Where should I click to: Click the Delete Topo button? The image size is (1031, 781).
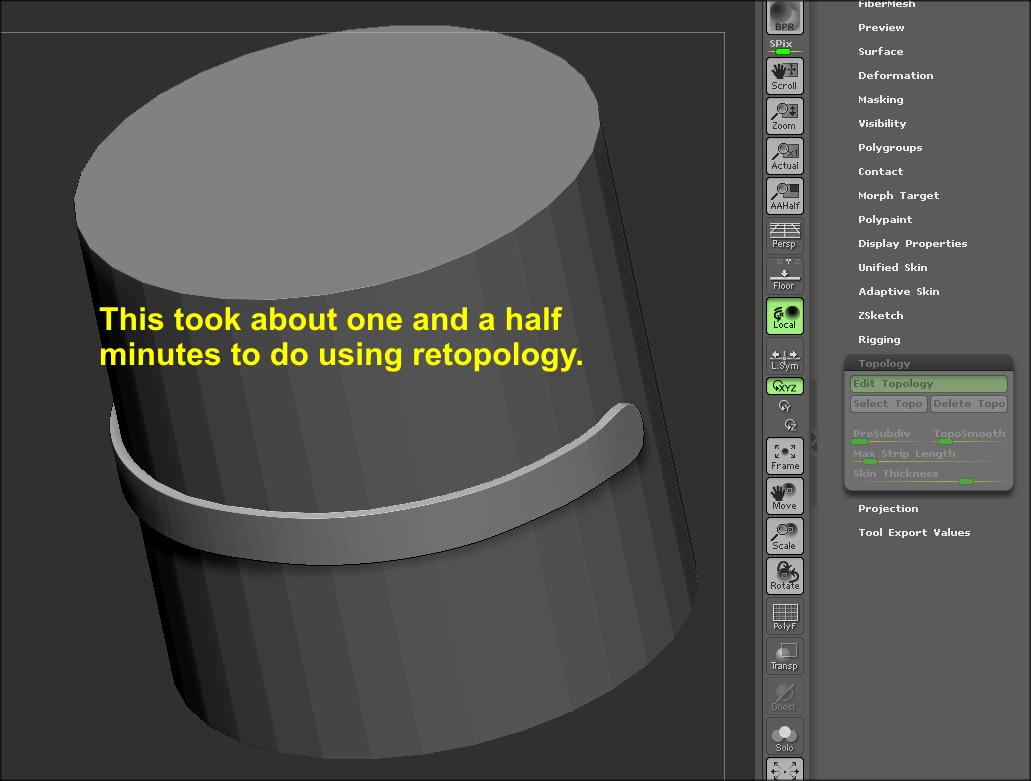click(969, 404)
